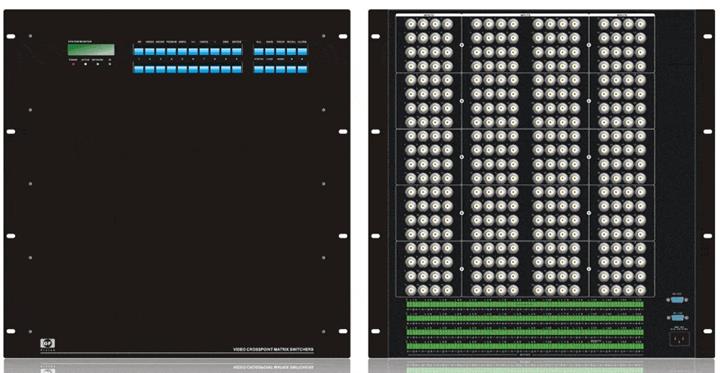This screenshot has height=373, width=720.
Task: Push the ALL button in the right button group
Action: point(259,51)
